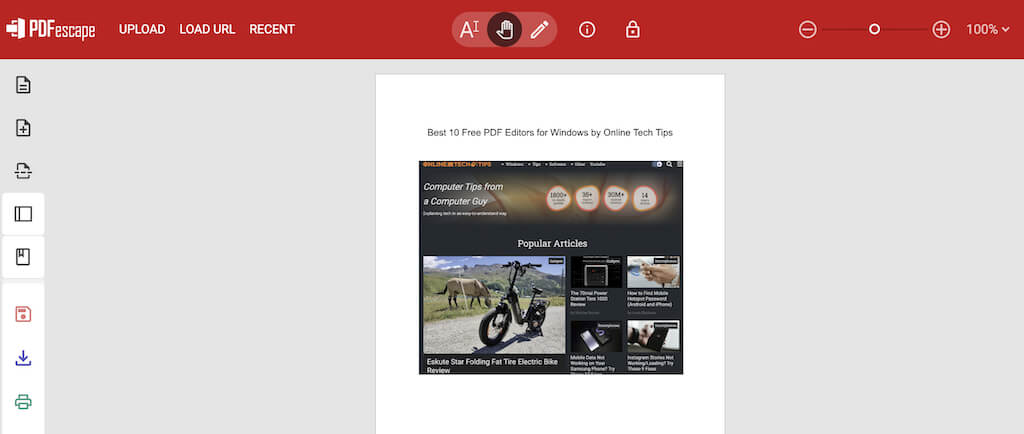Toggle the sidebar panel icon
The image size is (1024, 434).
tap(24, 214)
